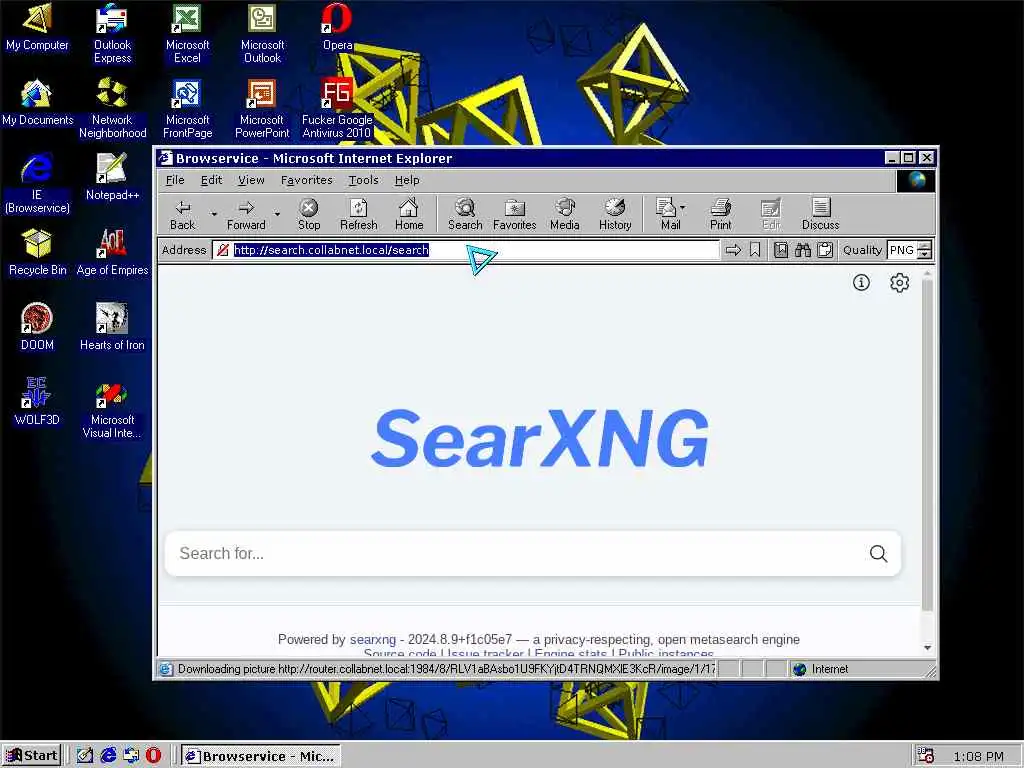Open the Edit menu

(211, 180)
